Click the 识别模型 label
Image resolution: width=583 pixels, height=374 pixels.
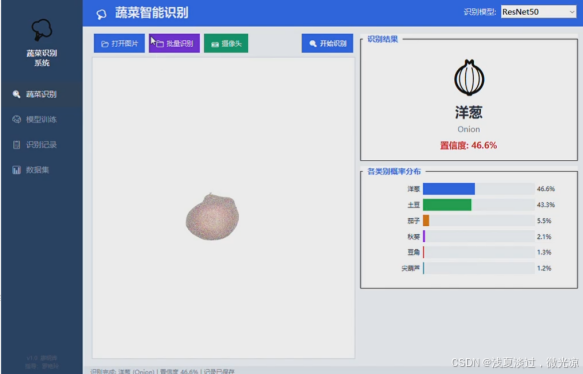pos(480,12)
